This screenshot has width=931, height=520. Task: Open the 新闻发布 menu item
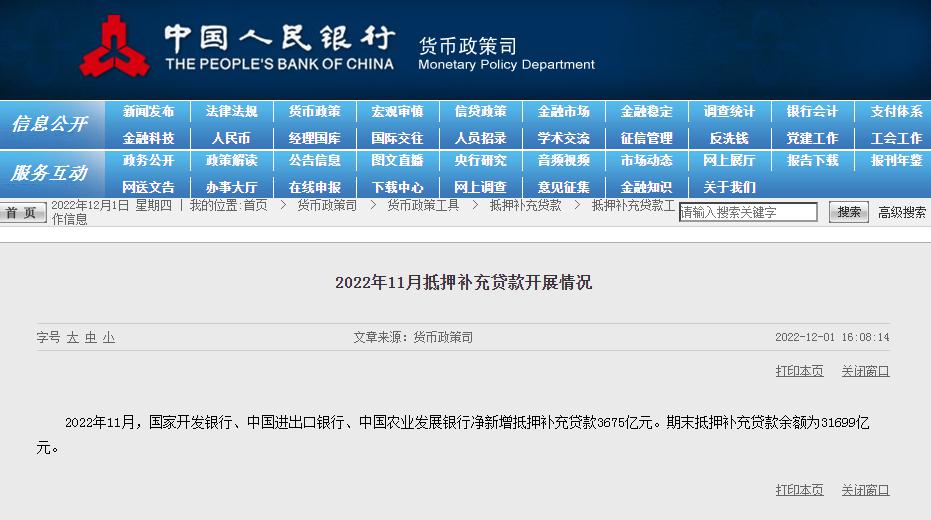[x=148, y=112]
